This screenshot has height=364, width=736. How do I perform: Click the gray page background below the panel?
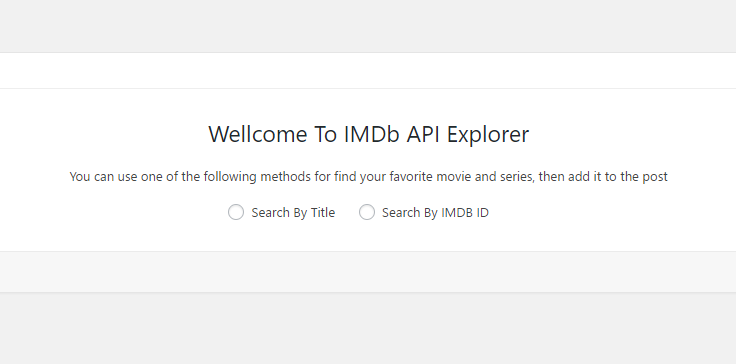368,329
